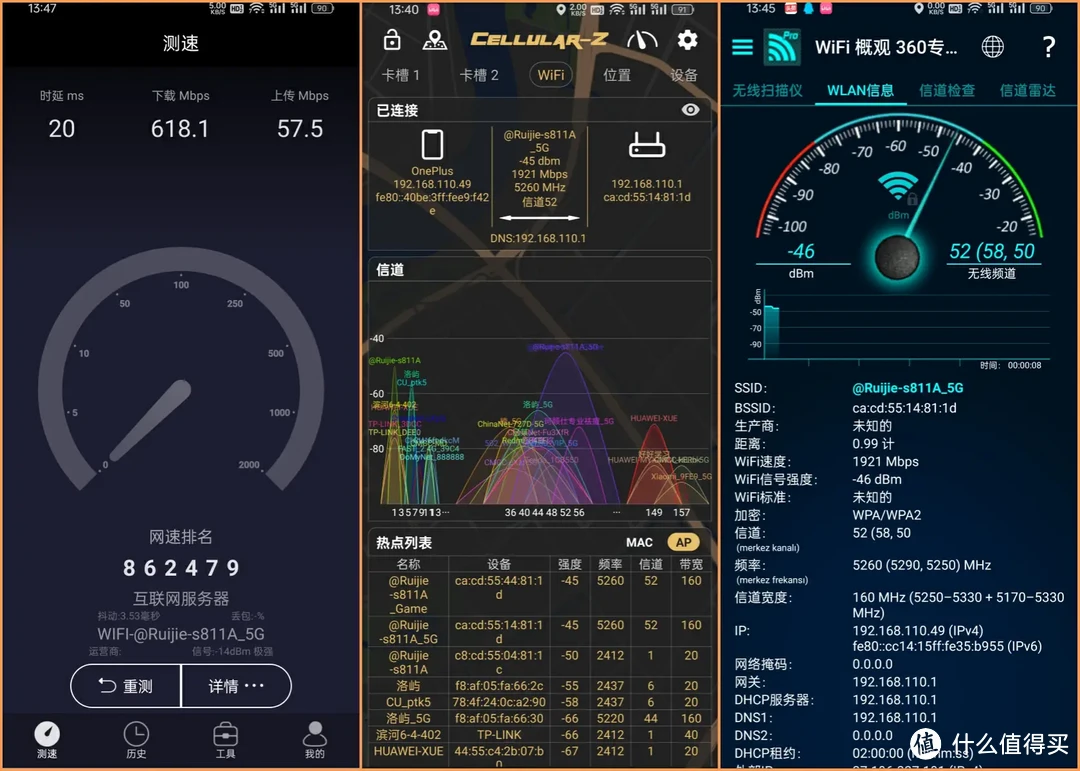Tap the SSID value @Ruijie-s811A_5G
The height and width of the screenshot is (771, 1080).
[x=908, y=388]
